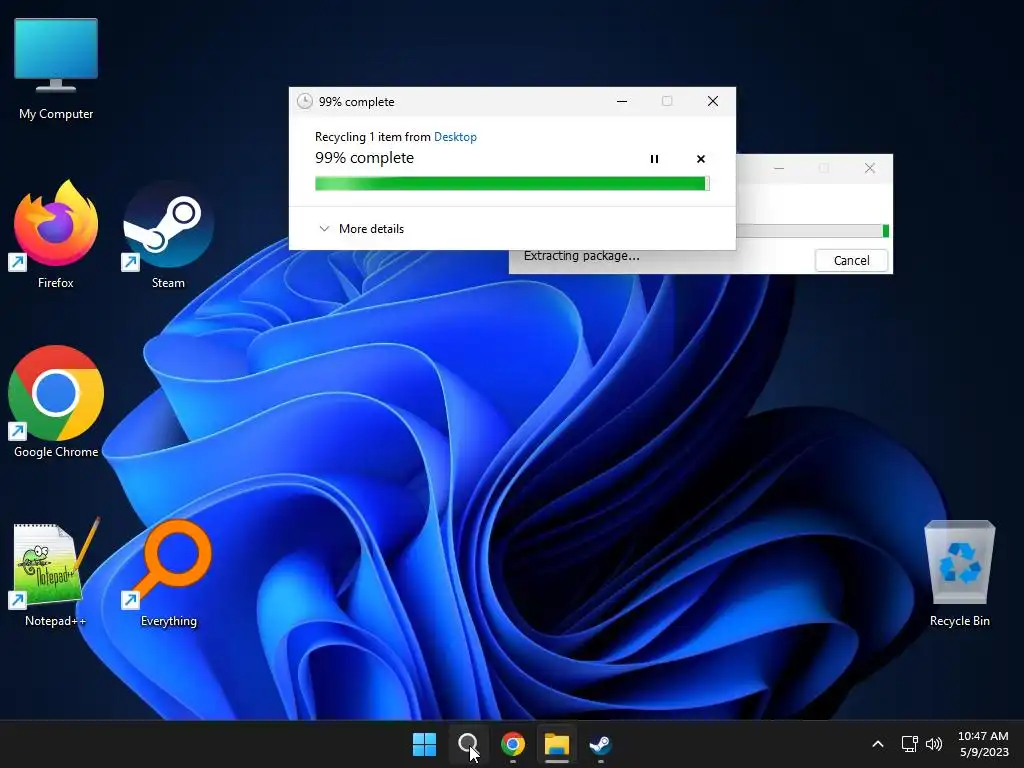Screen dimensions: 1024x768
Task: Click the clock icon in the dialog title bar
Action: [304, 101]
